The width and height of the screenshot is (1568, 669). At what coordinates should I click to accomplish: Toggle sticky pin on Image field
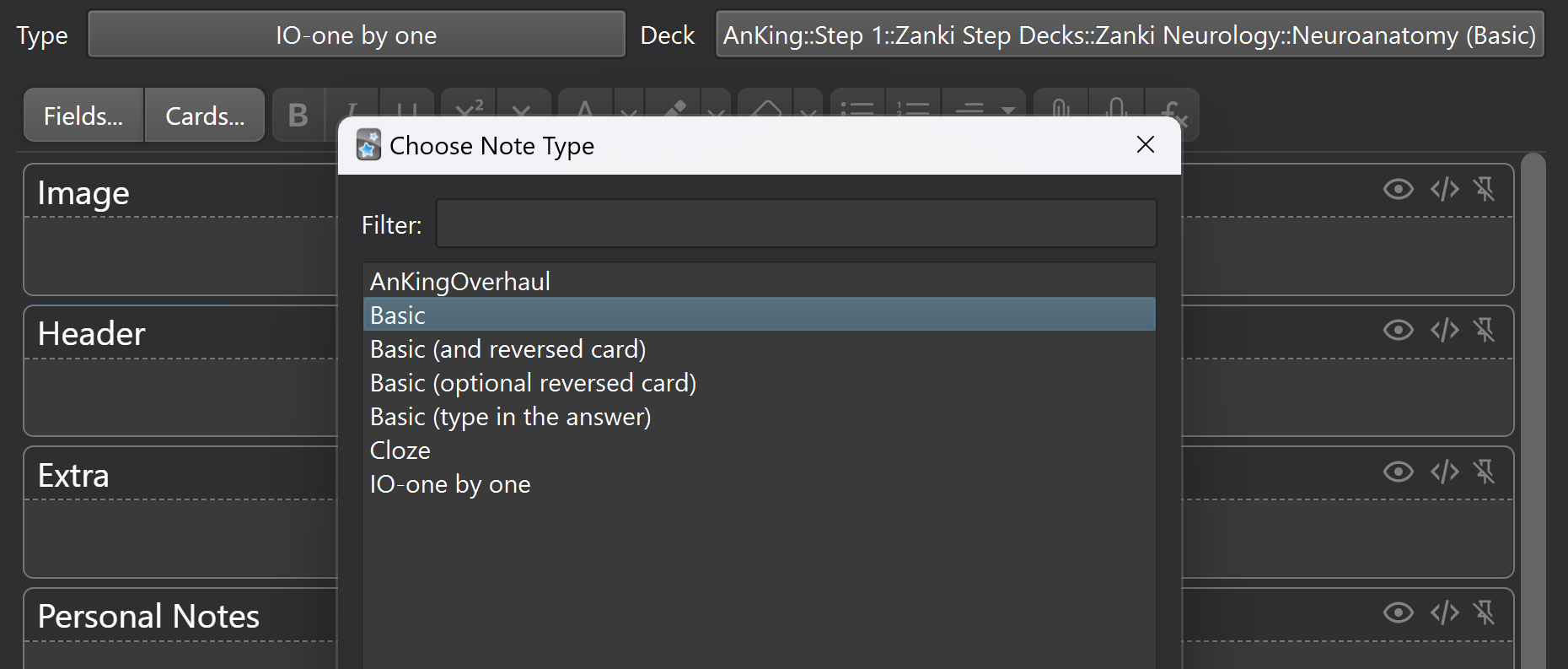1485,189
